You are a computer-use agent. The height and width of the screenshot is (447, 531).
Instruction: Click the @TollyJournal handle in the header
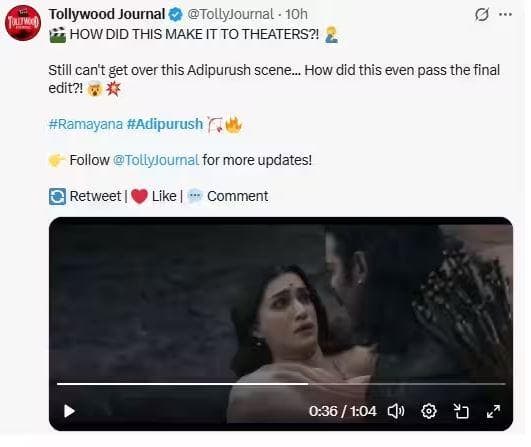point(230,14)
